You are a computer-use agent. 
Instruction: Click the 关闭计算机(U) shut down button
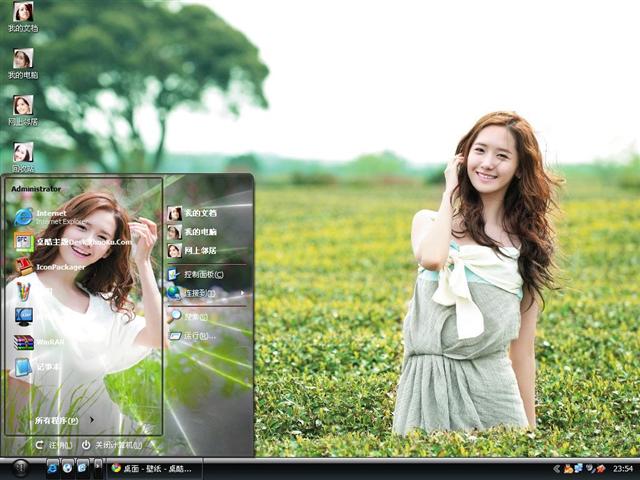(112, 445)
